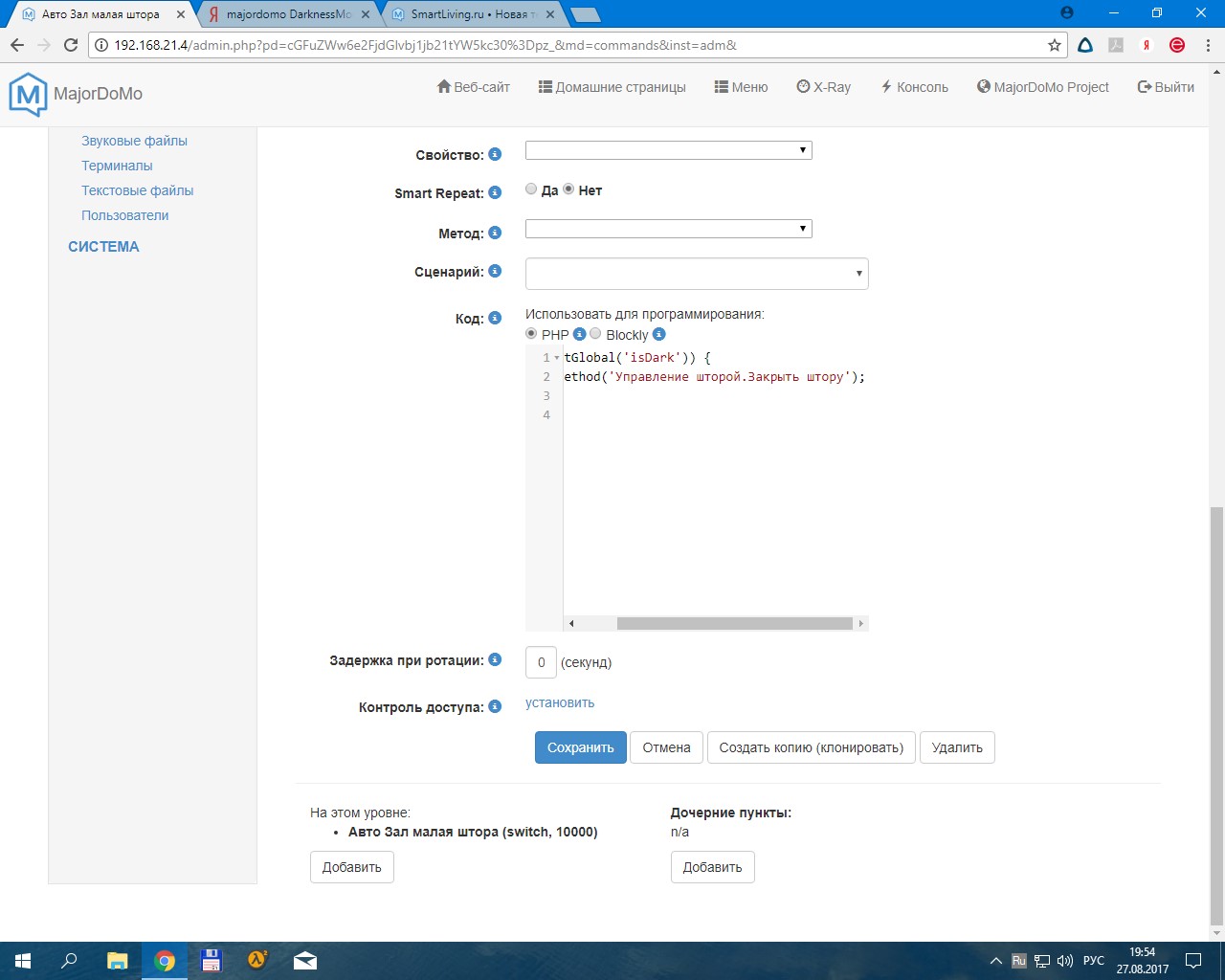
Task: Open the Метод dropdown
Action: [669, 229]
